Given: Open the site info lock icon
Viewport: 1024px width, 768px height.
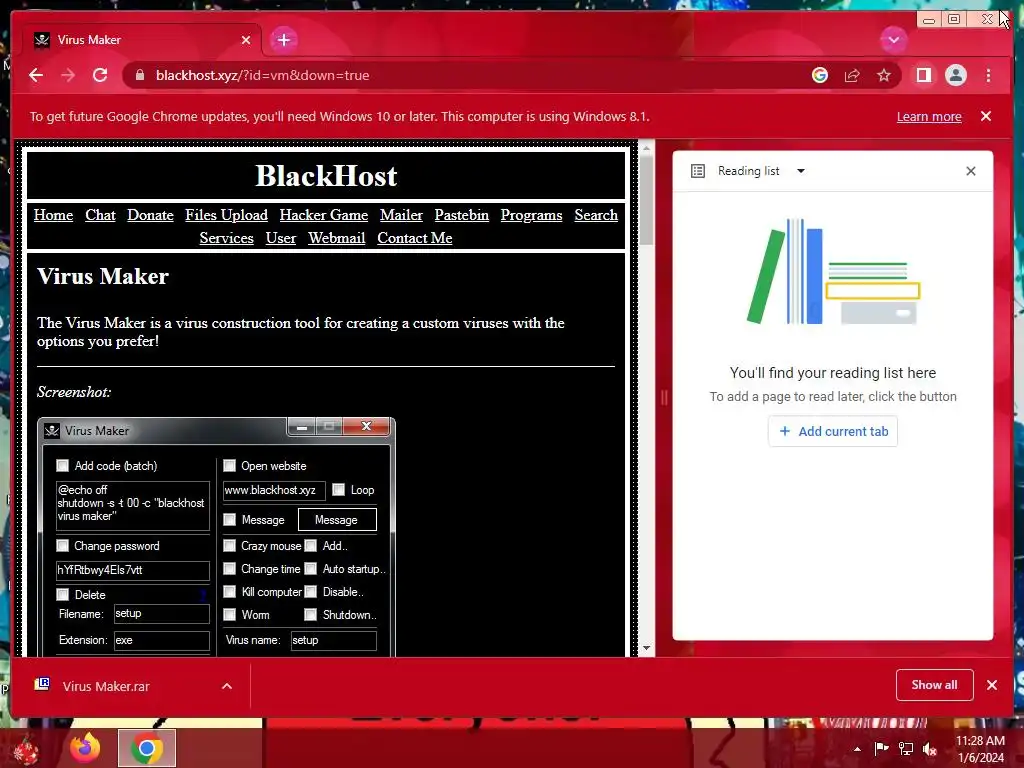Looking at the screenshot, I should (x=139, y=75).
